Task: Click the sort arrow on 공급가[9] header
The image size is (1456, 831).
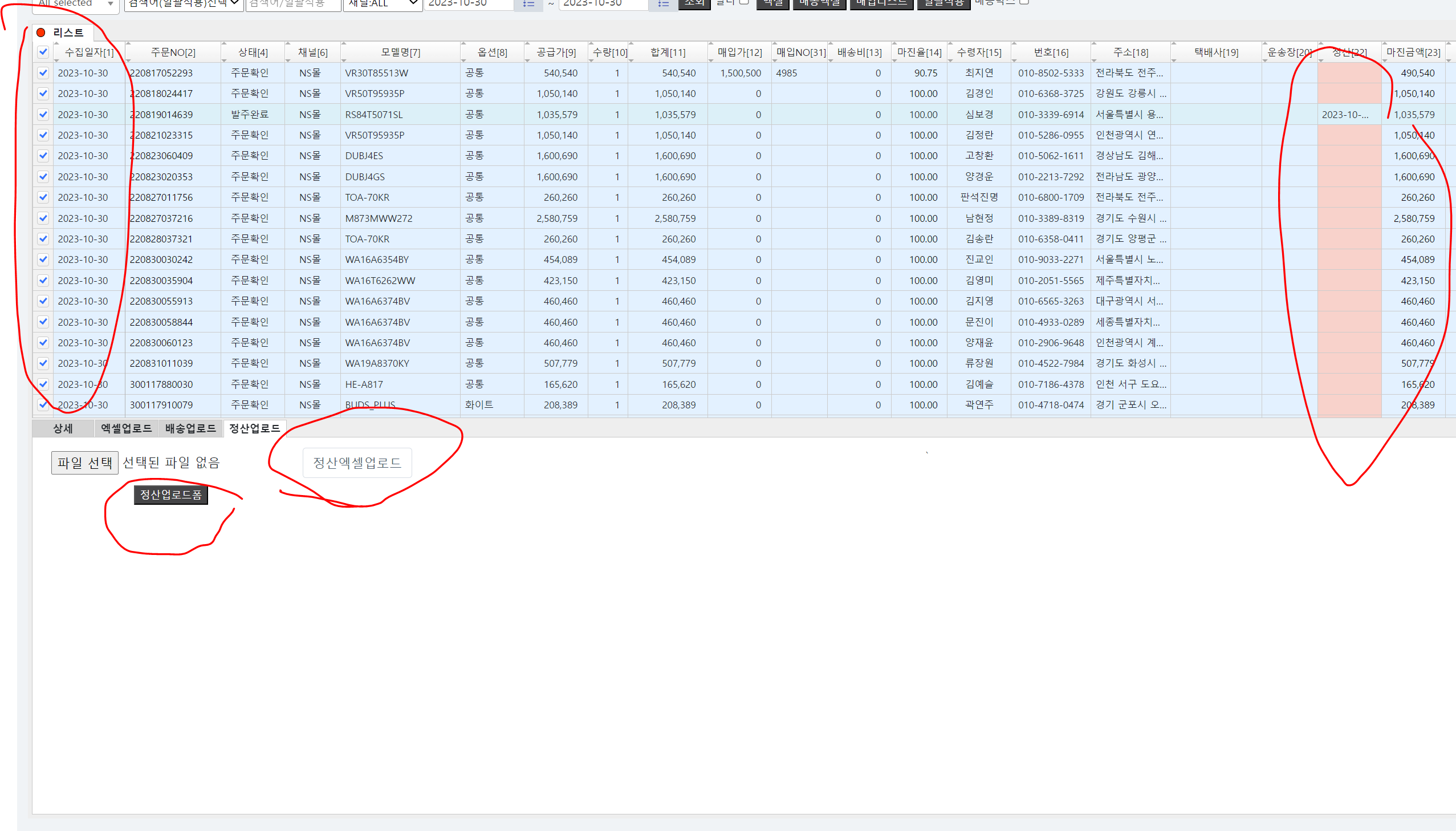Action: pyautogui.click(x=527, y=44)
